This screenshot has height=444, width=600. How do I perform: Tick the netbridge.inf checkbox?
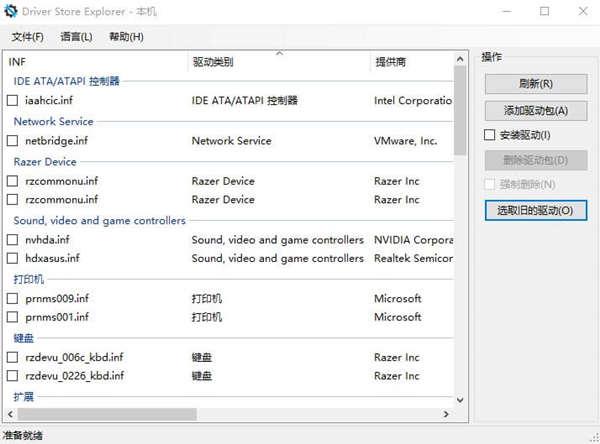(x=12, y=141)
